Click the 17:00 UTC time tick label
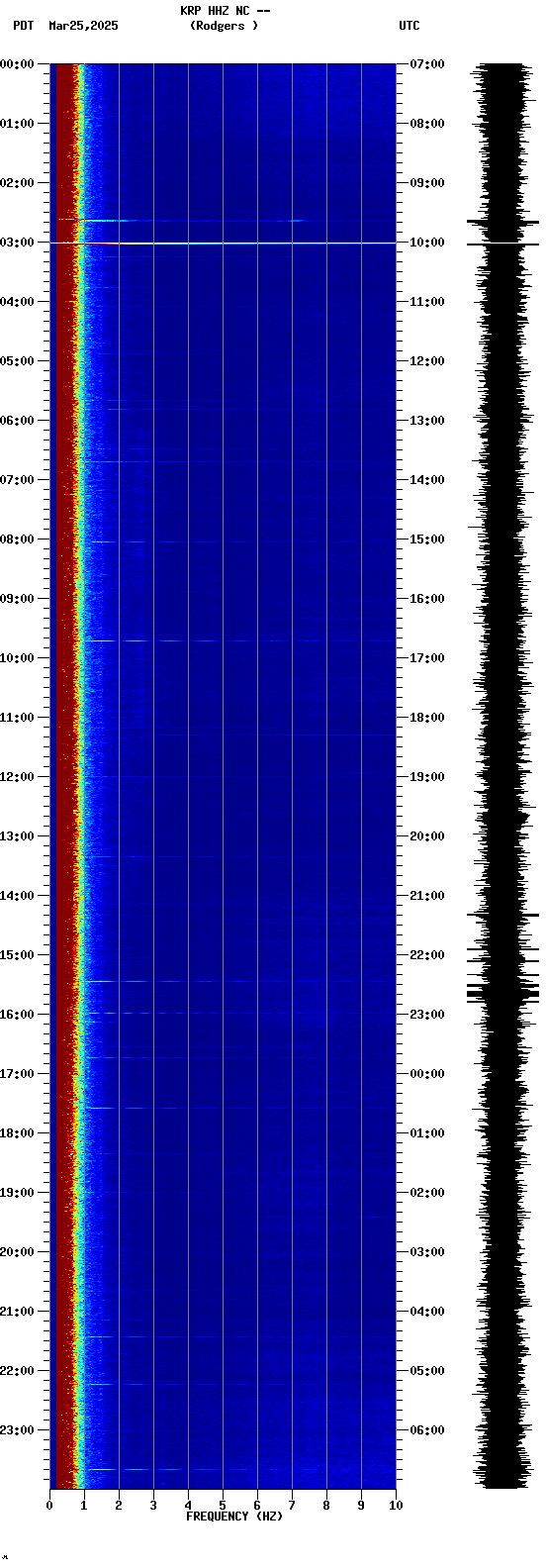 click(426, 658)
